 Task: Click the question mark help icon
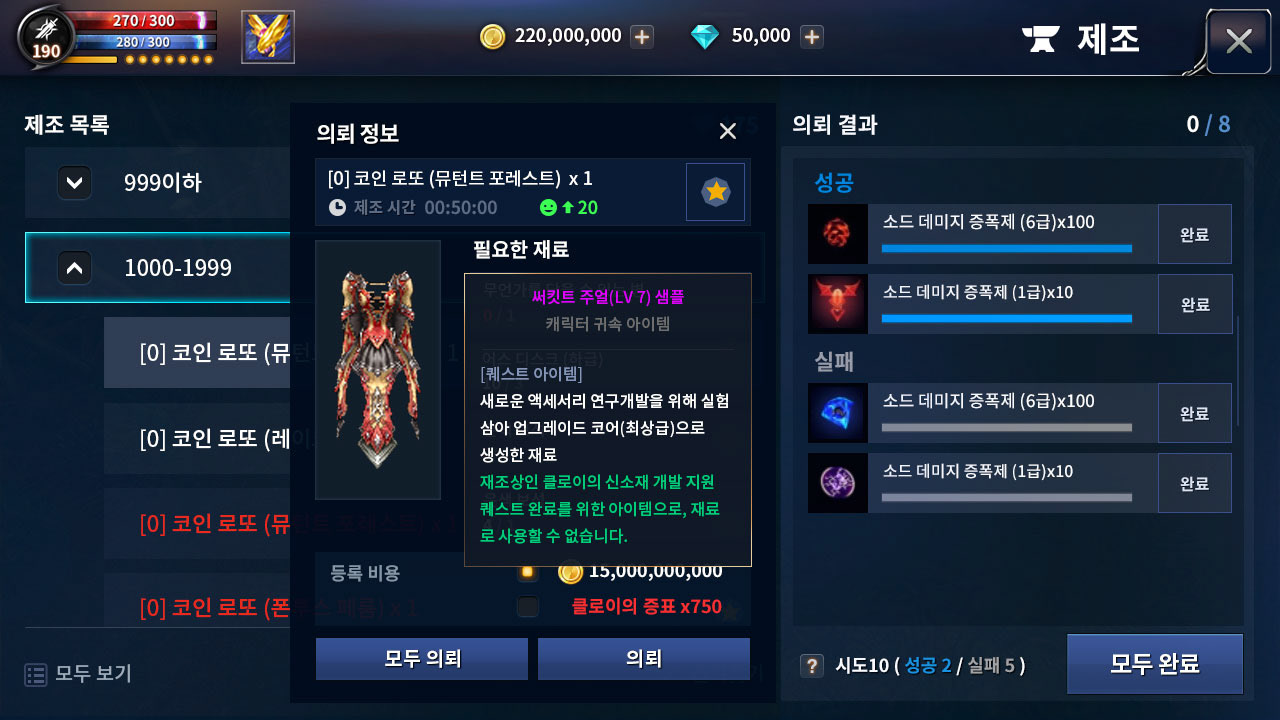point(812,666)
